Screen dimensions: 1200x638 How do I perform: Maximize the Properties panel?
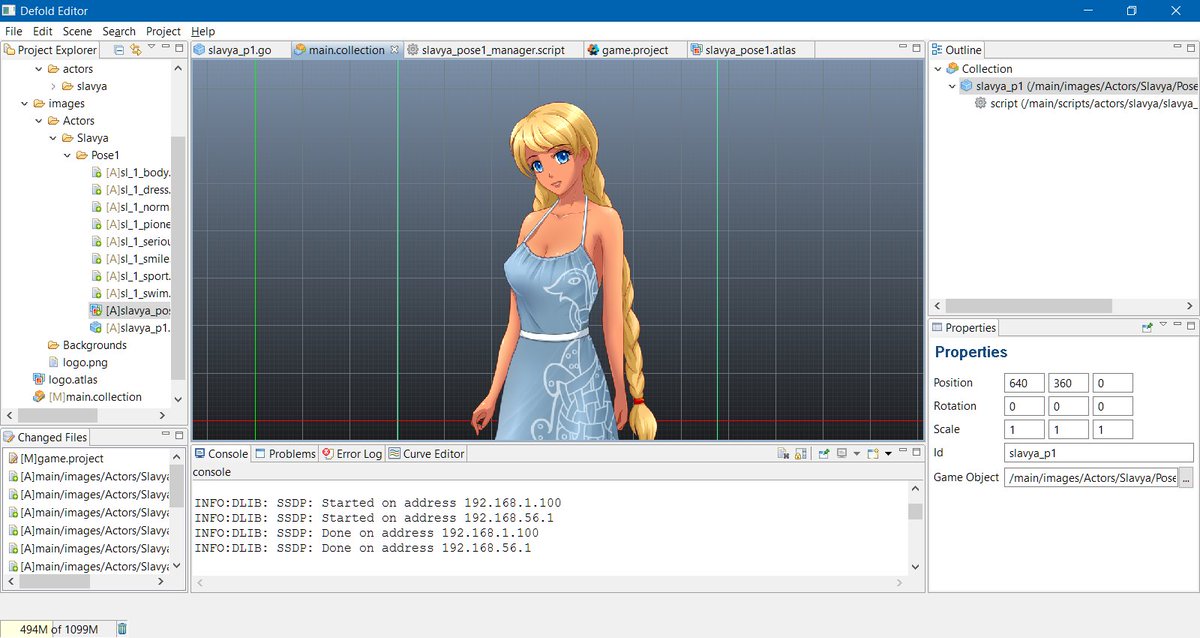tap(1190, 326)
